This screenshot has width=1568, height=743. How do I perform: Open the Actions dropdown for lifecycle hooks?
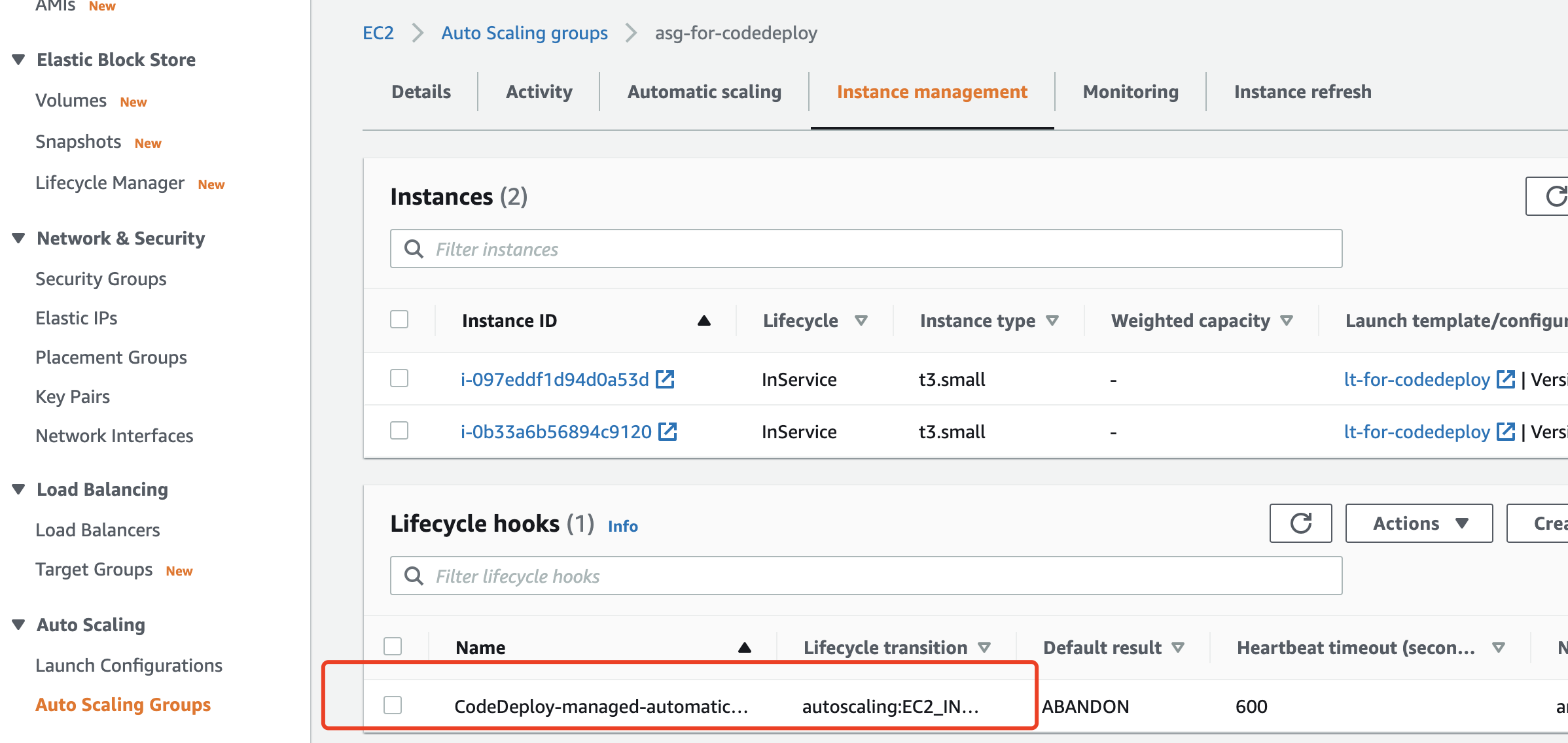tap(1419, 523)
